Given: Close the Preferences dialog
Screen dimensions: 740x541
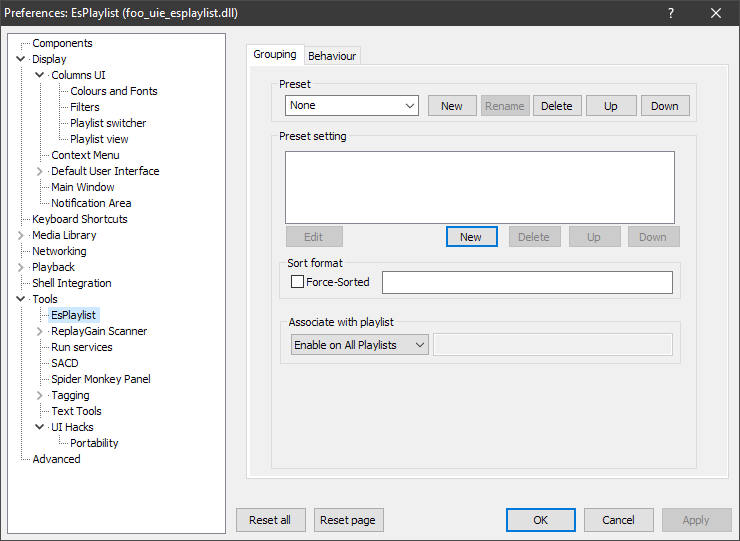Looking at the screenshot, I should (716, 13).
